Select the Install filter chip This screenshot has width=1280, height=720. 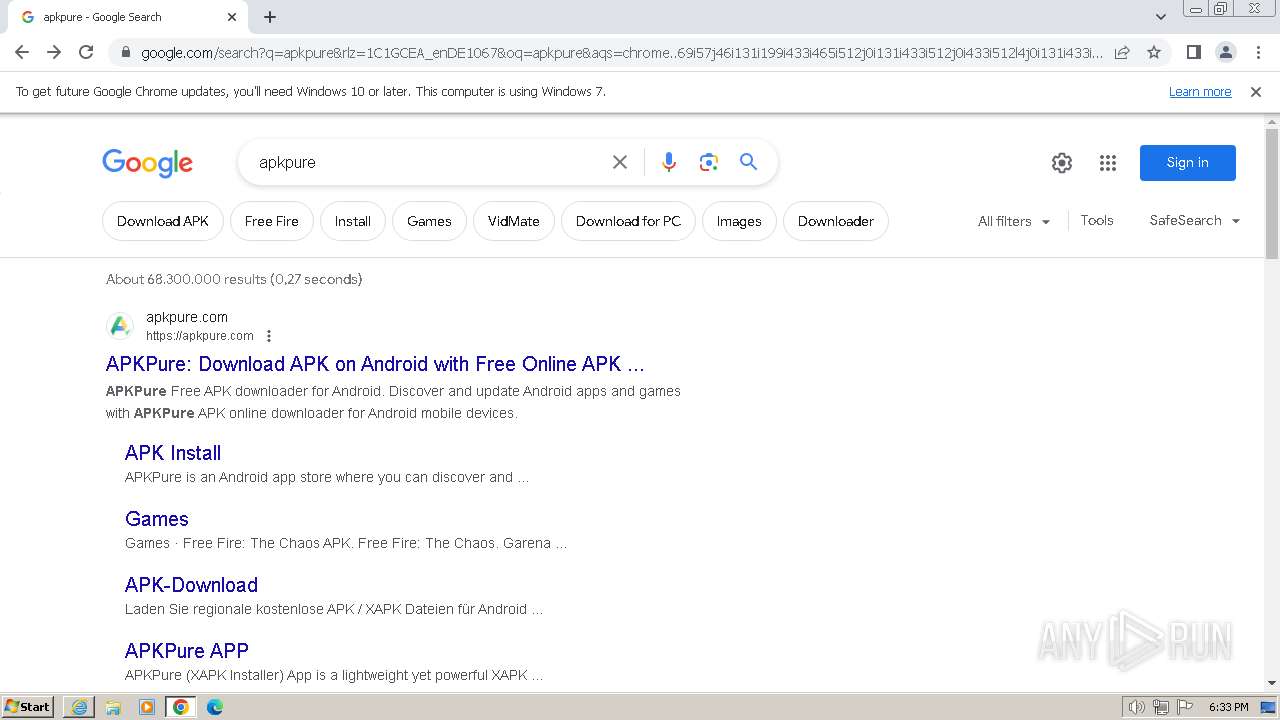[x=353, y=221]
